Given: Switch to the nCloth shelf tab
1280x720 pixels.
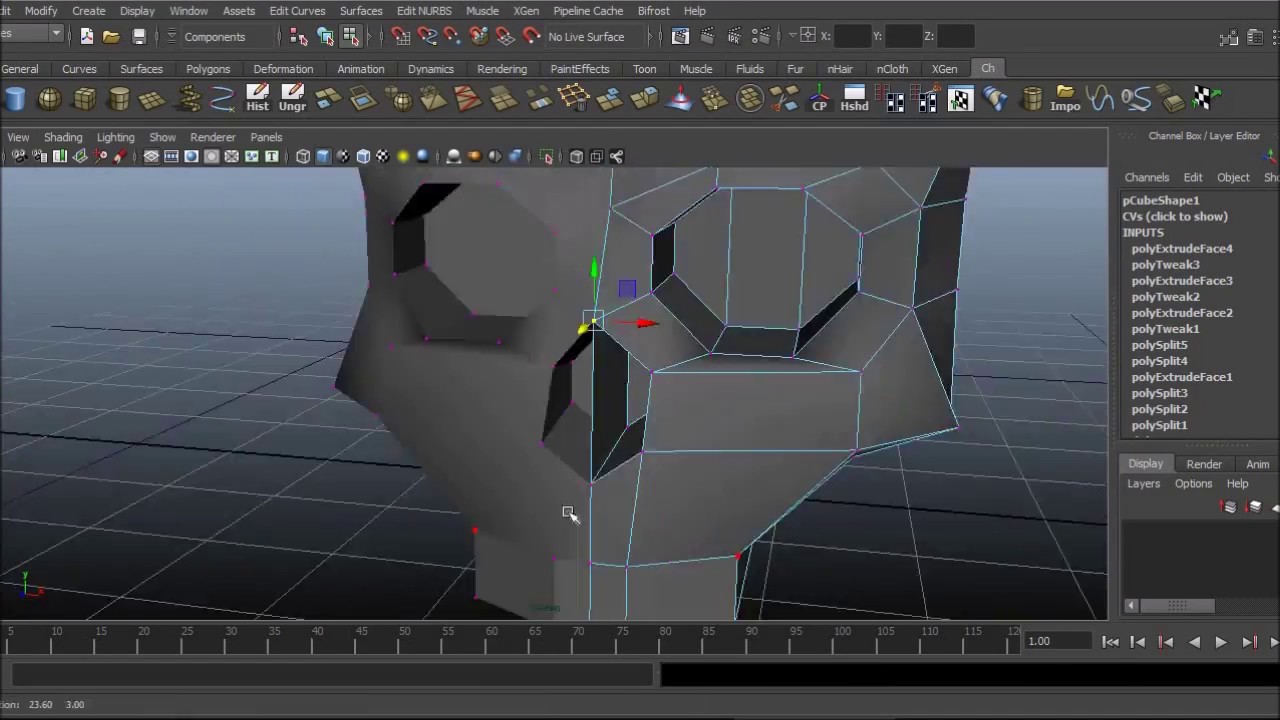Looking at the screenshot, I should point(892,69).
